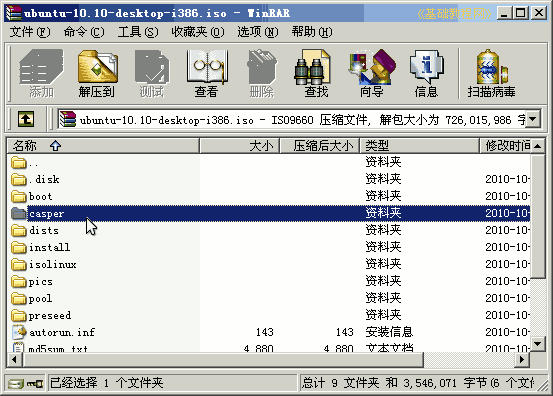Select the 'dists' folder name

(44, 231)
